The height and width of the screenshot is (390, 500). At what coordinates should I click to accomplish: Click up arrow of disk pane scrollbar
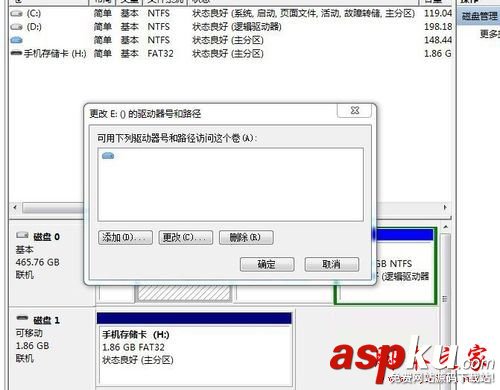[446, 227]
